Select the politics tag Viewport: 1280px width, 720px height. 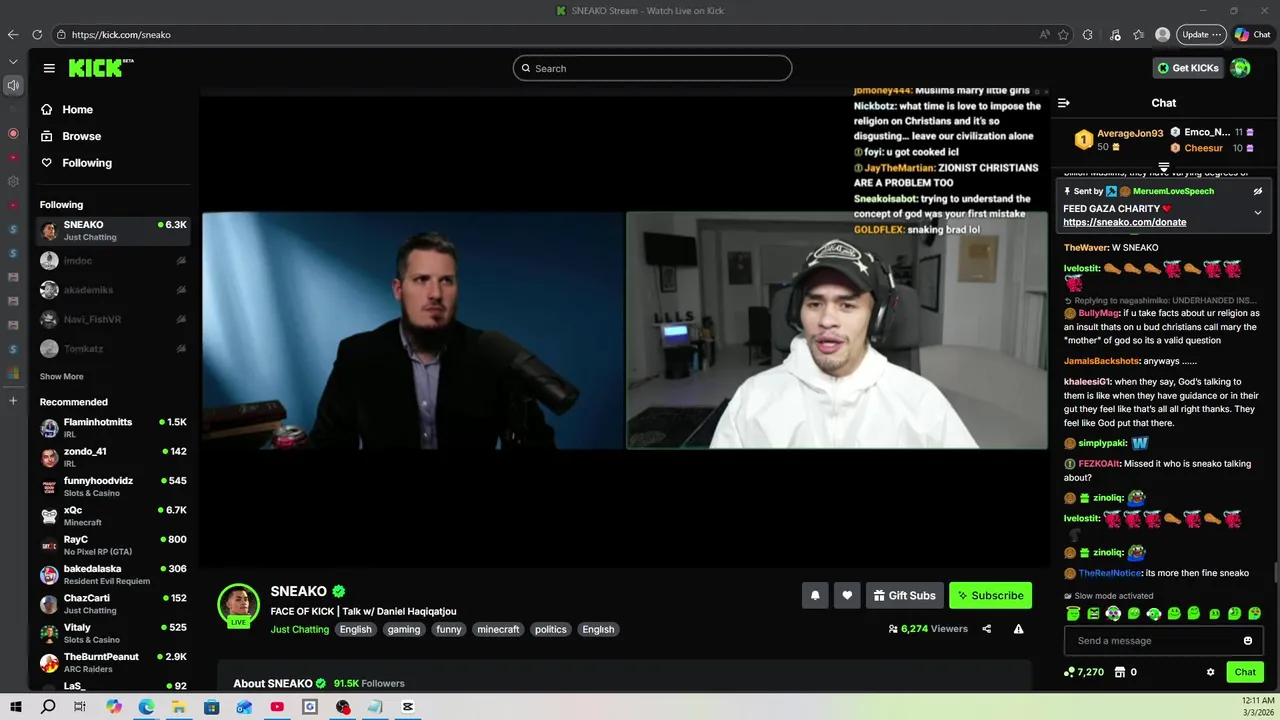551,629
